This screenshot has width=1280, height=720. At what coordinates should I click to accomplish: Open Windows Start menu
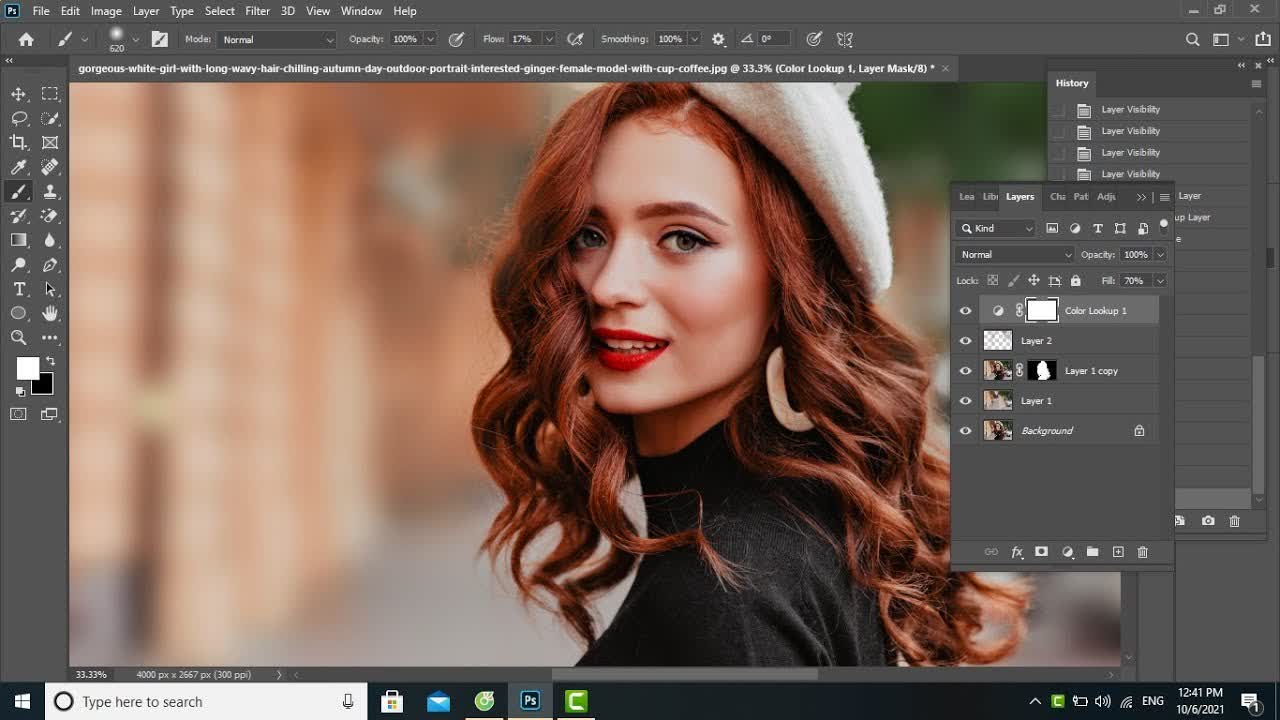[x=22, y=702]
